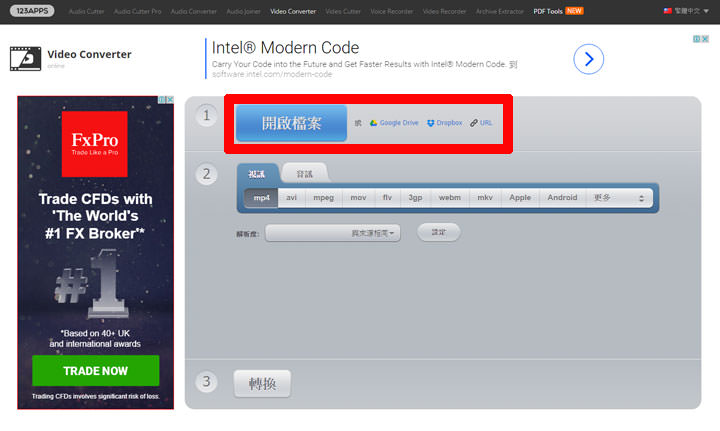Open file from URL link

(486, 123)
